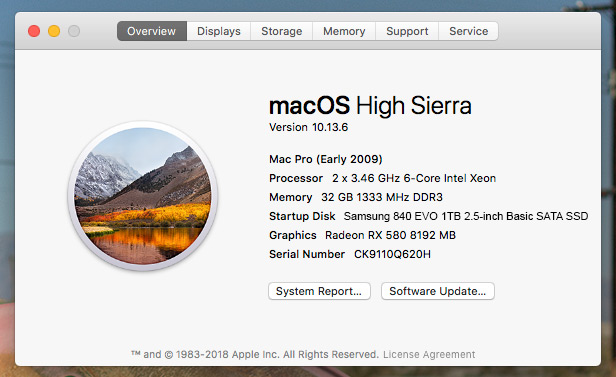The width and height of the screenshot is (616, 377).
Task: Select the serial number CK9110Q620H
Action: click(392, 254)
